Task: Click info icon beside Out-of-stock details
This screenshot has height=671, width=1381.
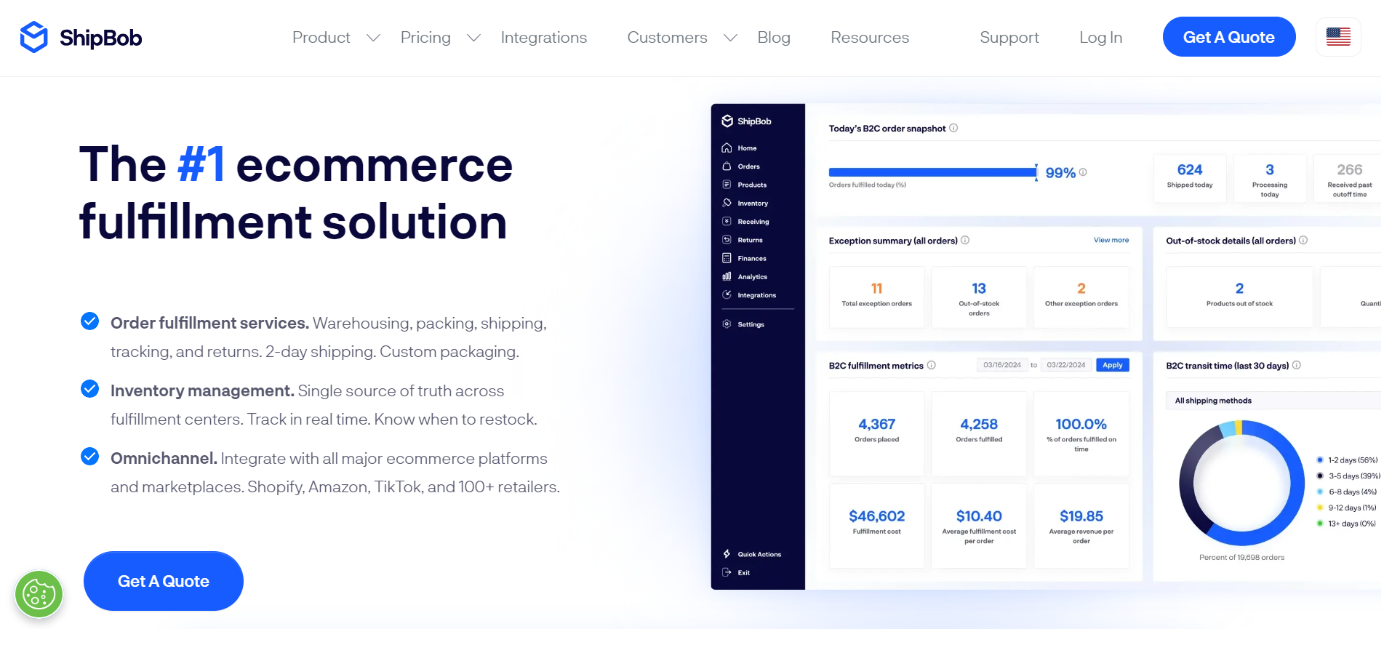Action: pyautogui.click(x=1303, y=240)
